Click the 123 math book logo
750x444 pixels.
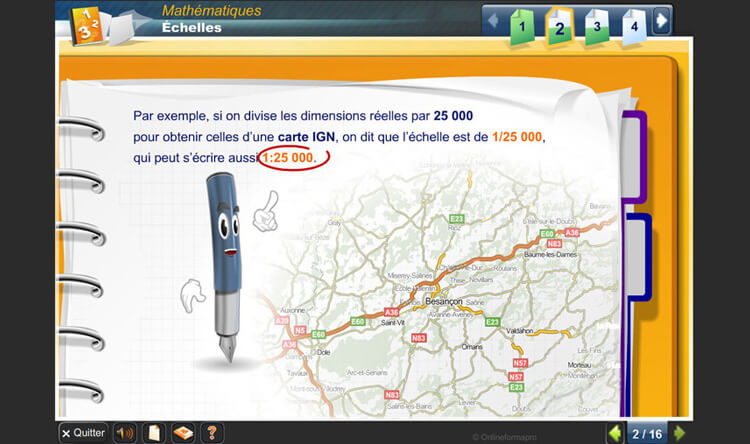pyautogui.click(x=87, y=25)
